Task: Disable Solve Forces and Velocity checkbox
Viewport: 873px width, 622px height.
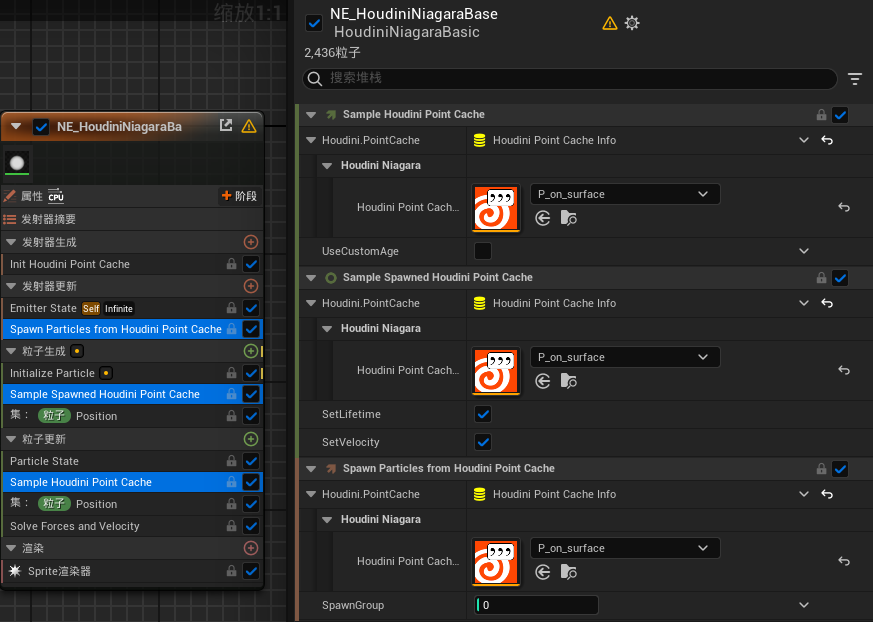Action: (x=251, y=526)
